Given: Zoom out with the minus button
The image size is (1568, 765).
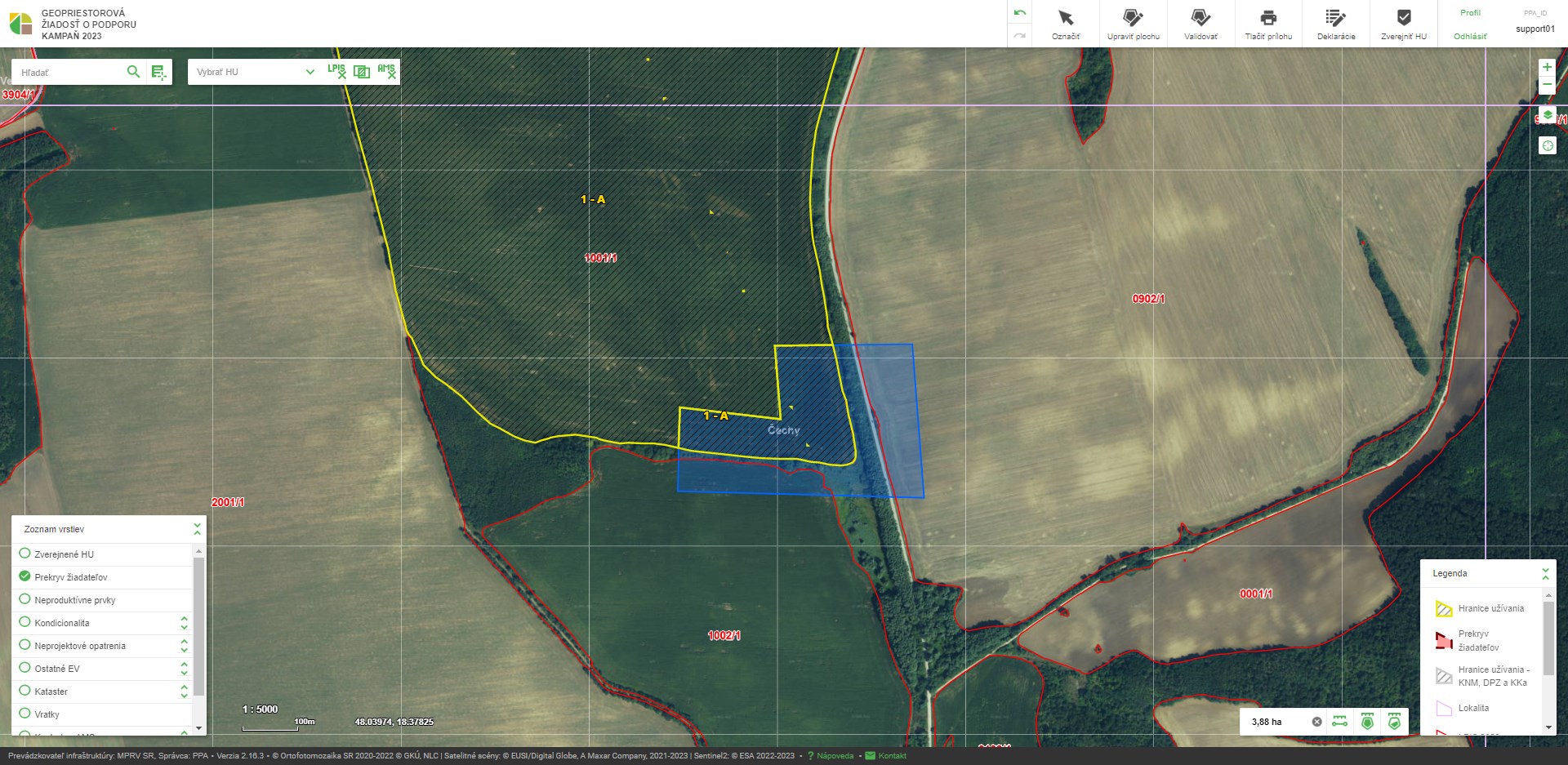Looking at the screenshot, I should [x=1547, y=85].
